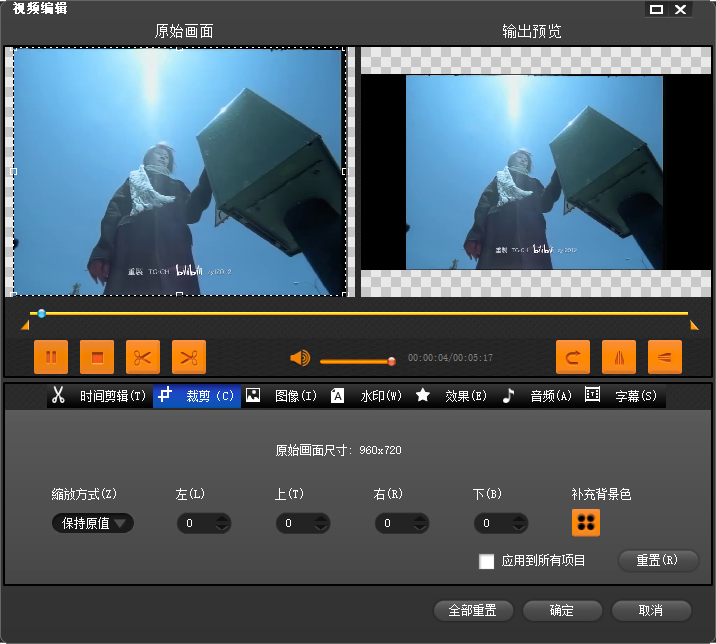The height and width of the screenshot is (644, 716).
Task: Open the 图像(I) tab
Action: (x=282, y=396)
